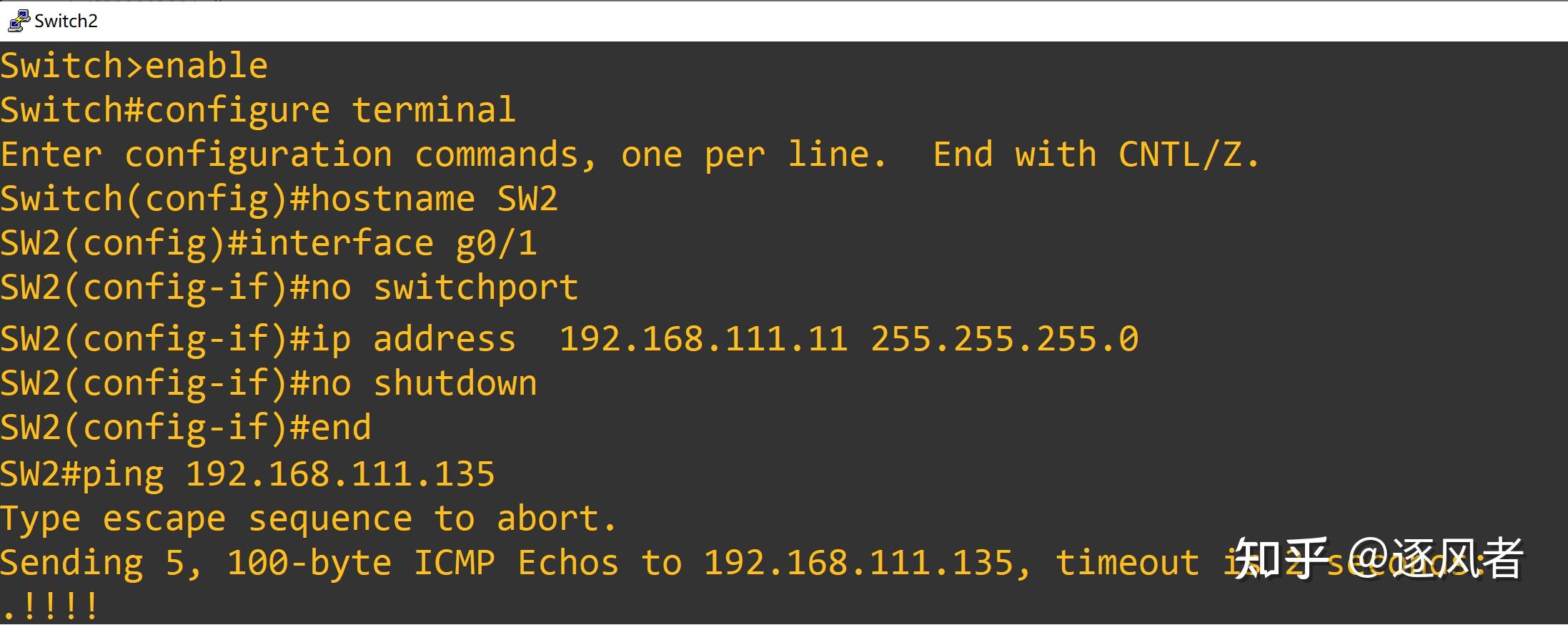The width and height of the screenshot is (1568, 625).
Task: Click the IP address 192.168.111.11
Action: point(703,339)
